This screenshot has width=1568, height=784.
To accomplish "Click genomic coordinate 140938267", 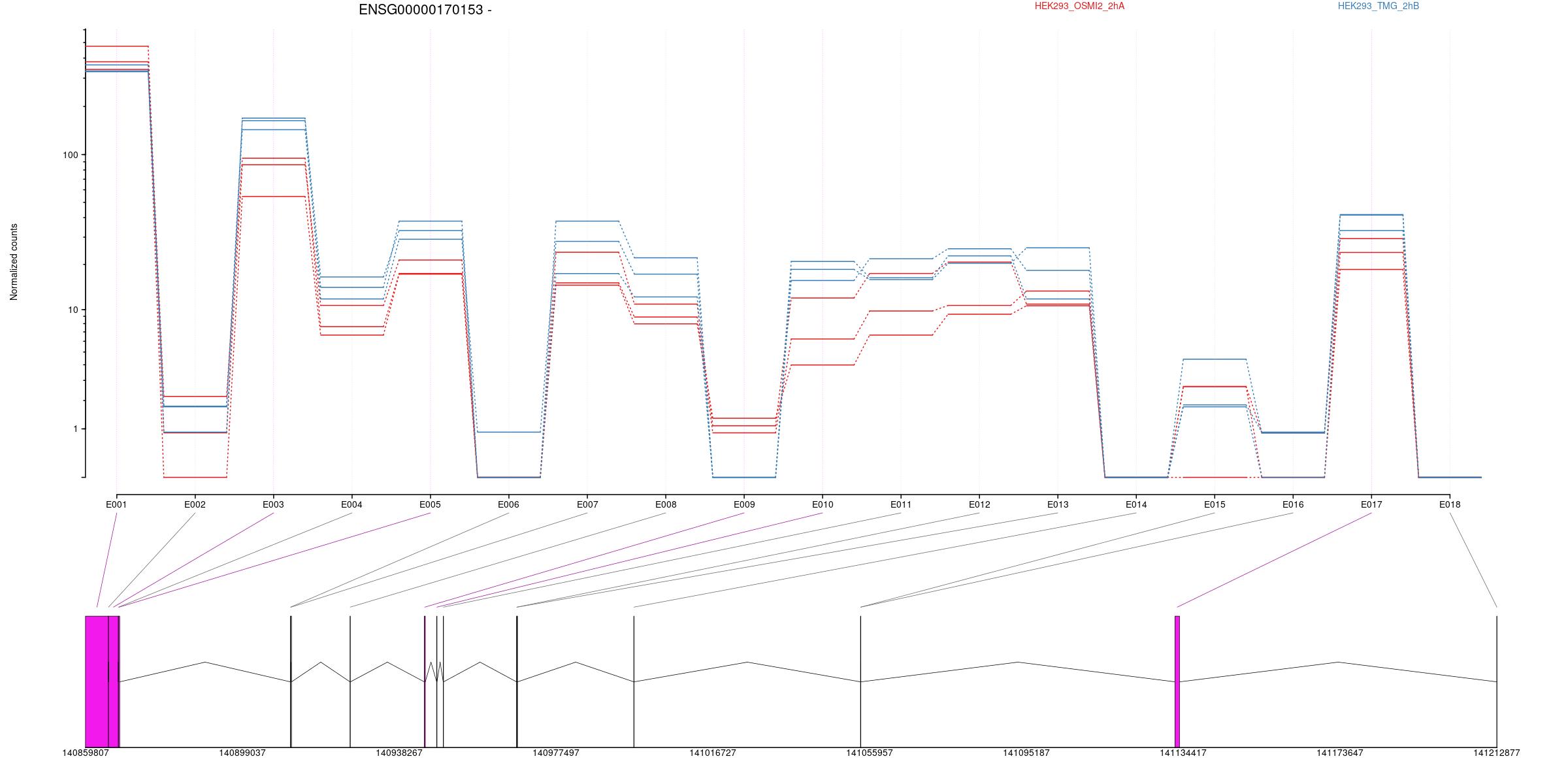I will point(399,753).
